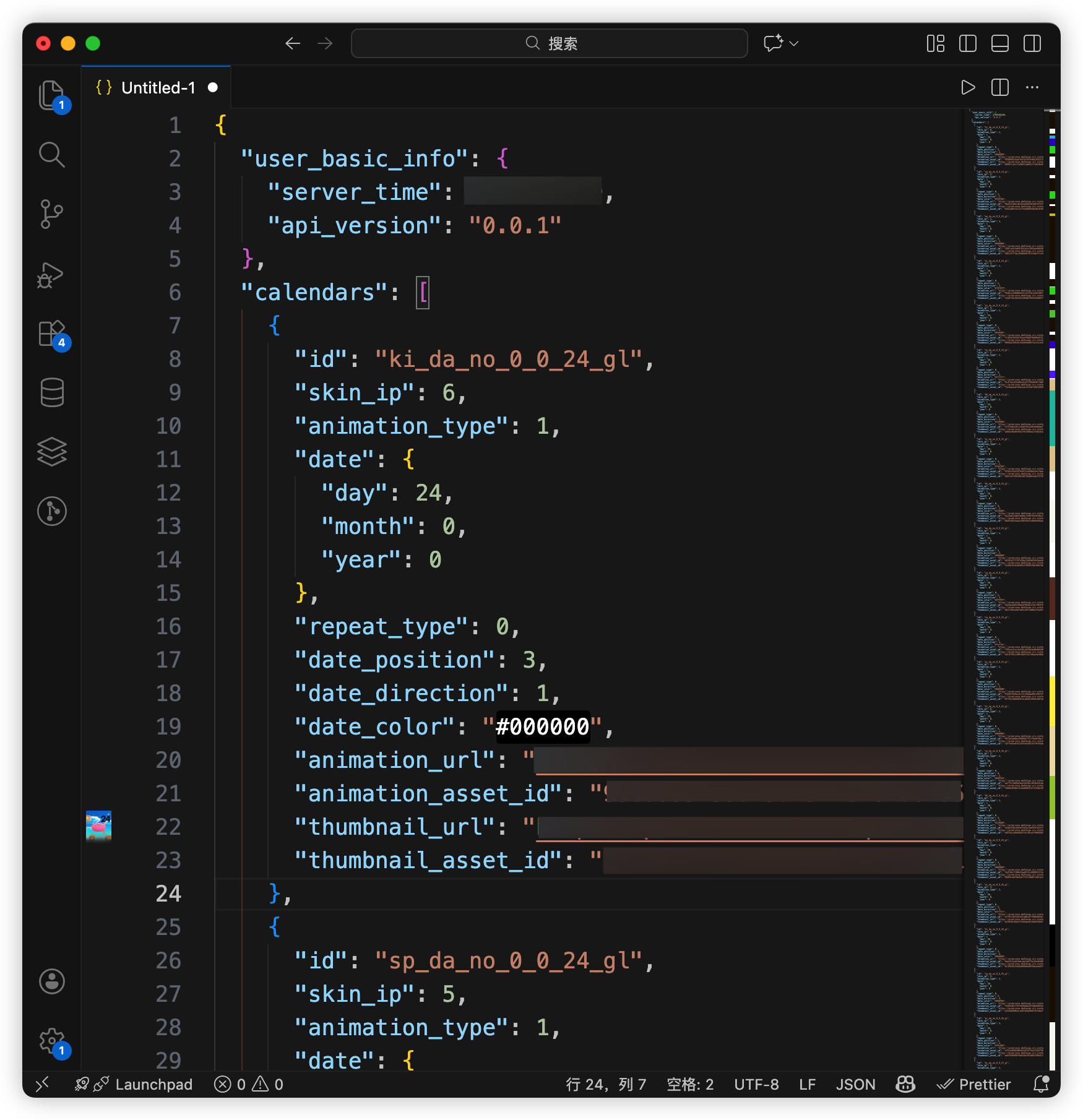The image size is (1083, 1120).
Task: Click the search field in title bar
Action: click(x=550, y=43)
